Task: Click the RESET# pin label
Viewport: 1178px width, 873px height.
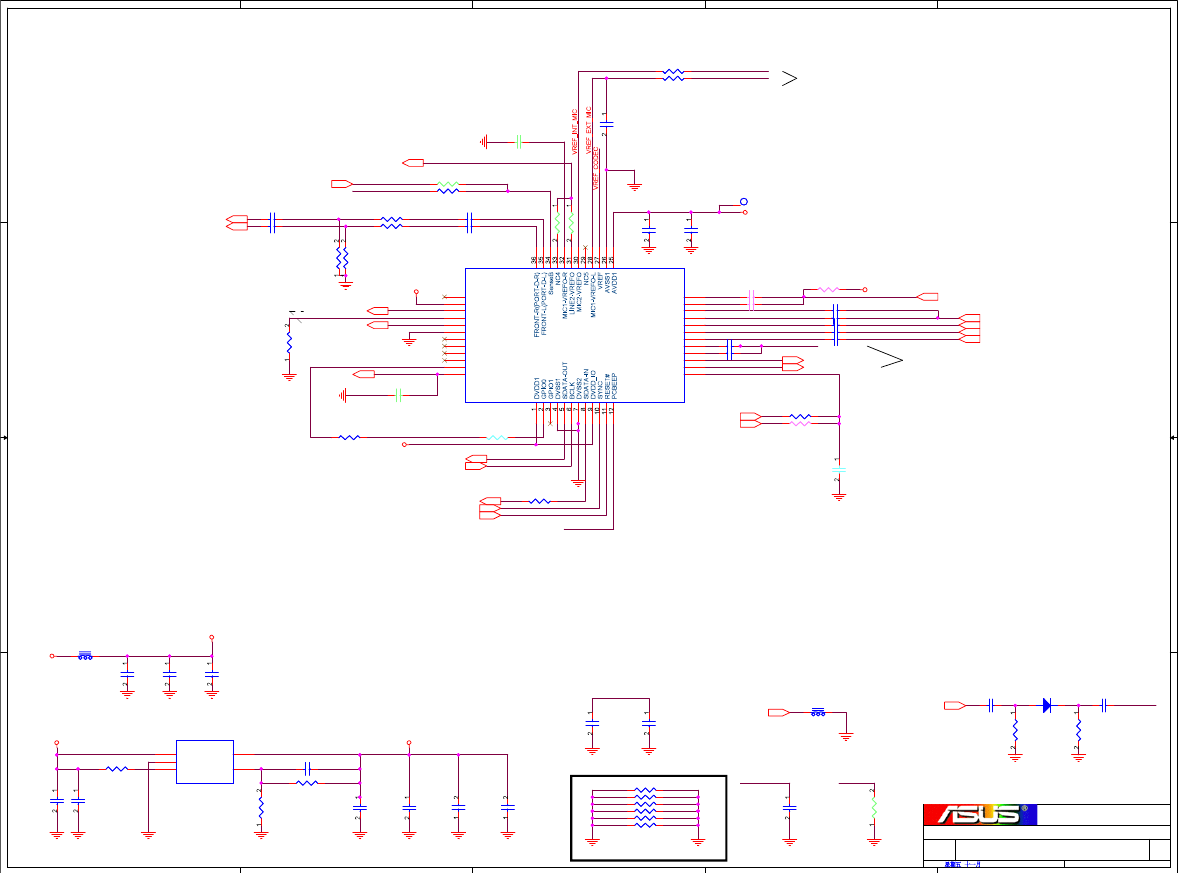Action: [607, 386]
